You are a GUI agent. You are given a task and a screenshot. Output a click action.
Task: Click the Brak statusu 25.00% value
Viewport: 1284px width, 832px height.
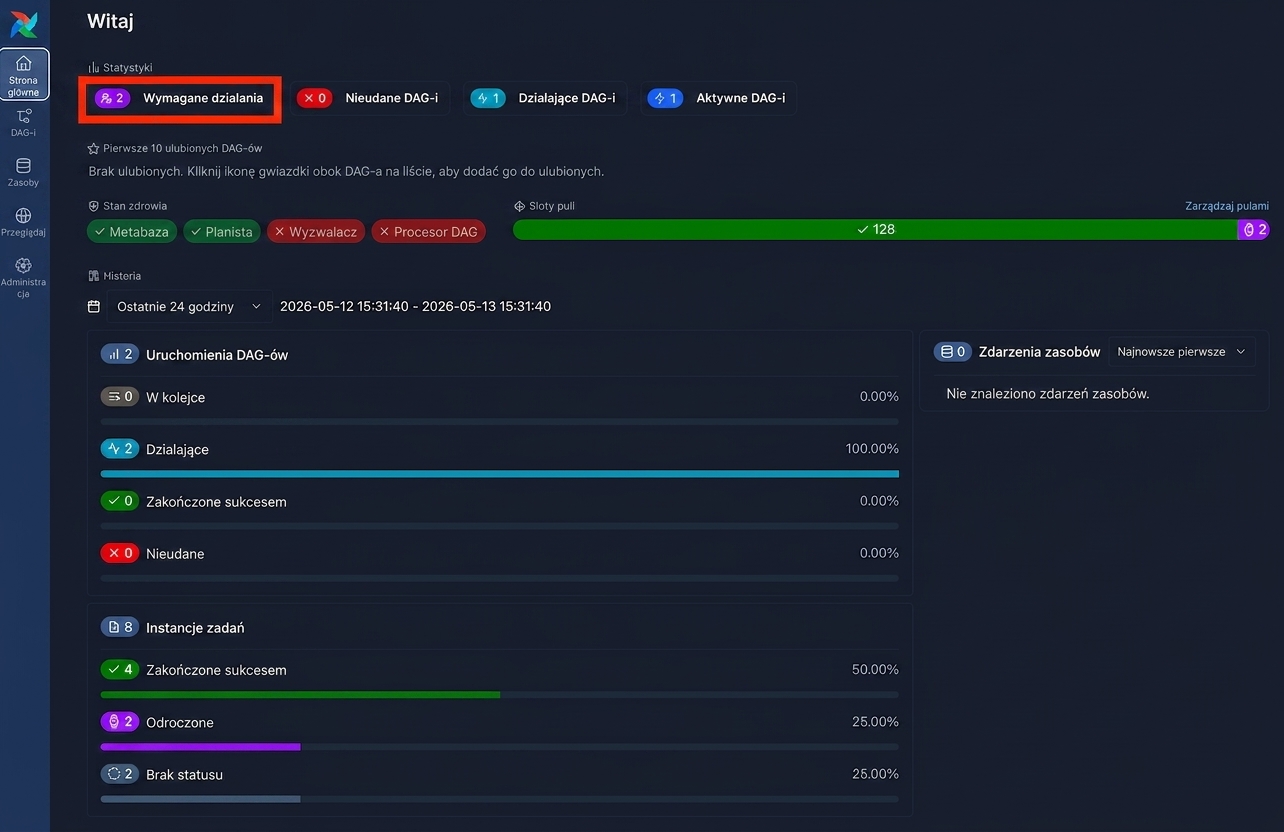[x=875, y=773]
